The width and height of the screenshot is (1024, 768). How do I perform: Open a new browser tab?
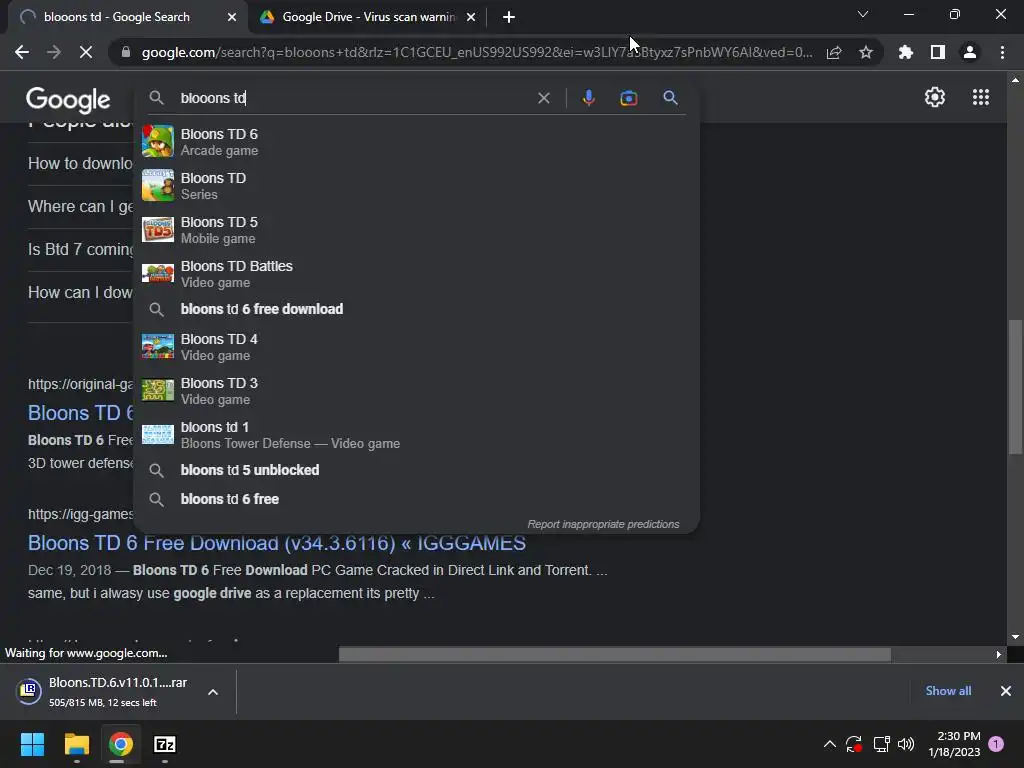(509, 17)
